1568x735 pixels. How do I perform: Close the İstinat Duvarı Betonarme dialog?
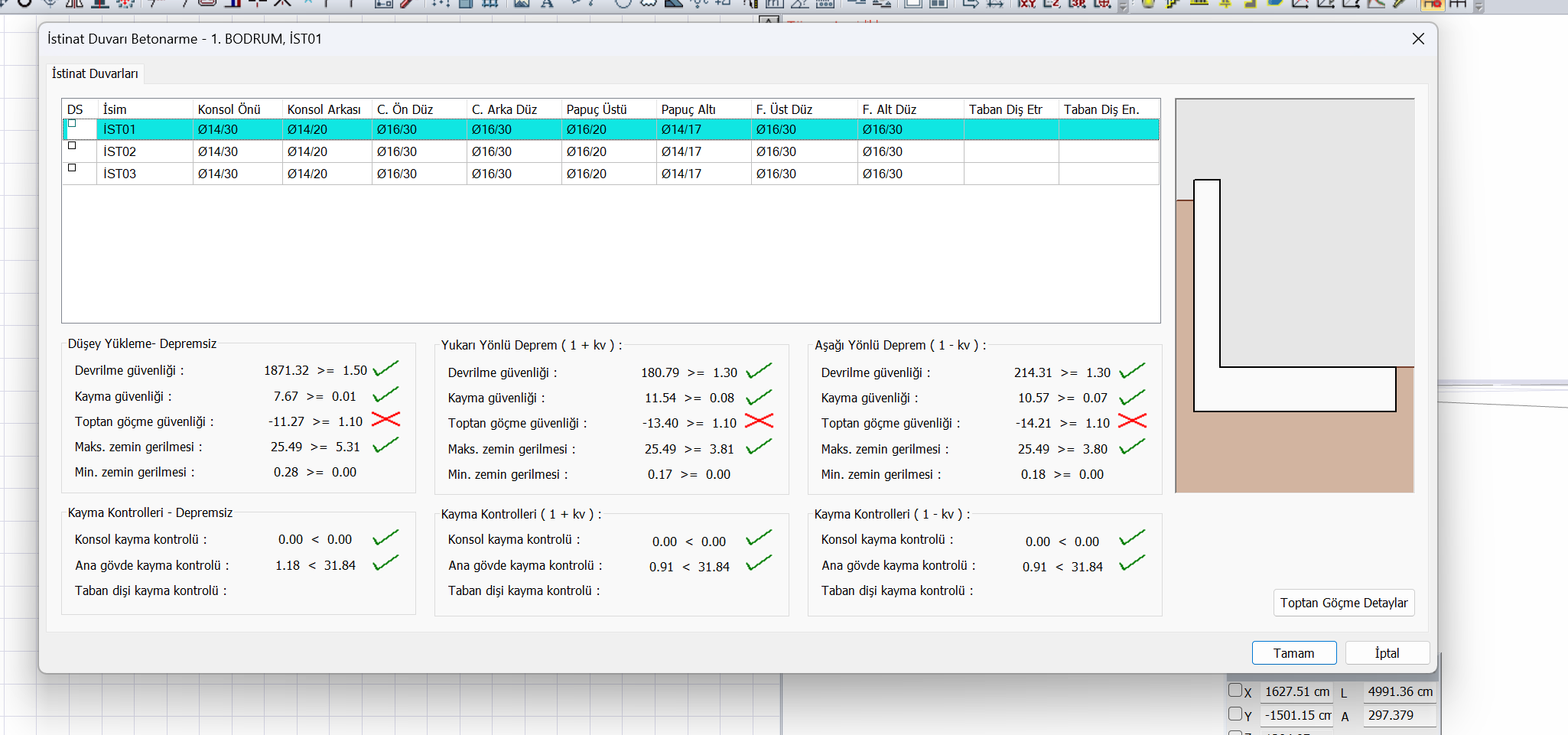coord(1418,39)
